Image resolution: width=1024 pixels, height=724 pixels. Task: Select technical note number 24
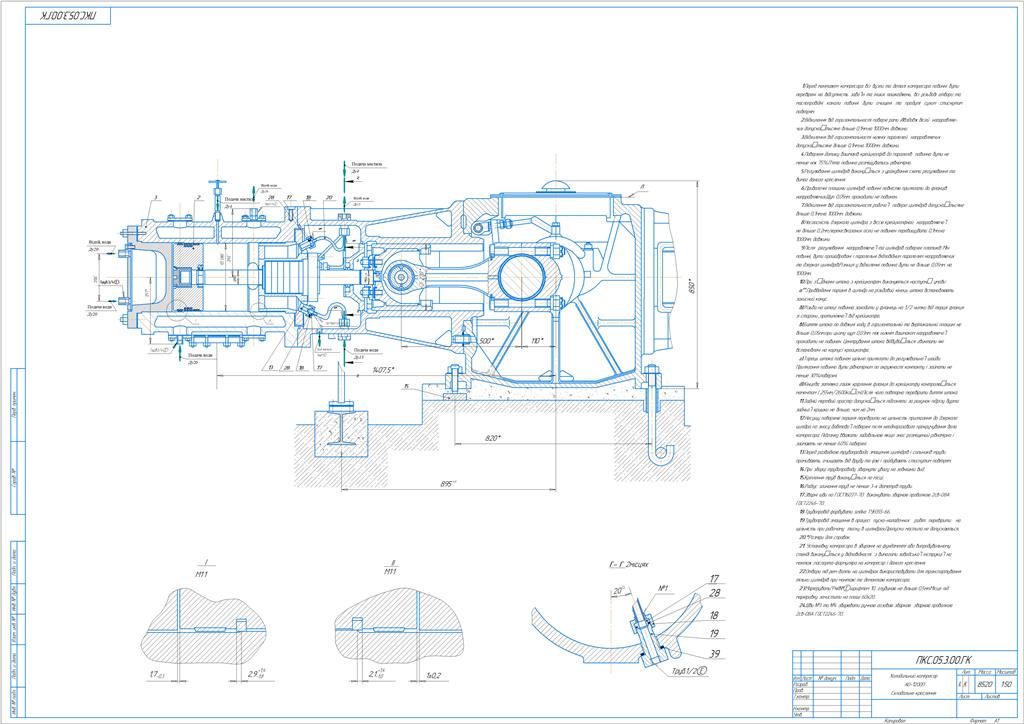(x=874, y=609)
